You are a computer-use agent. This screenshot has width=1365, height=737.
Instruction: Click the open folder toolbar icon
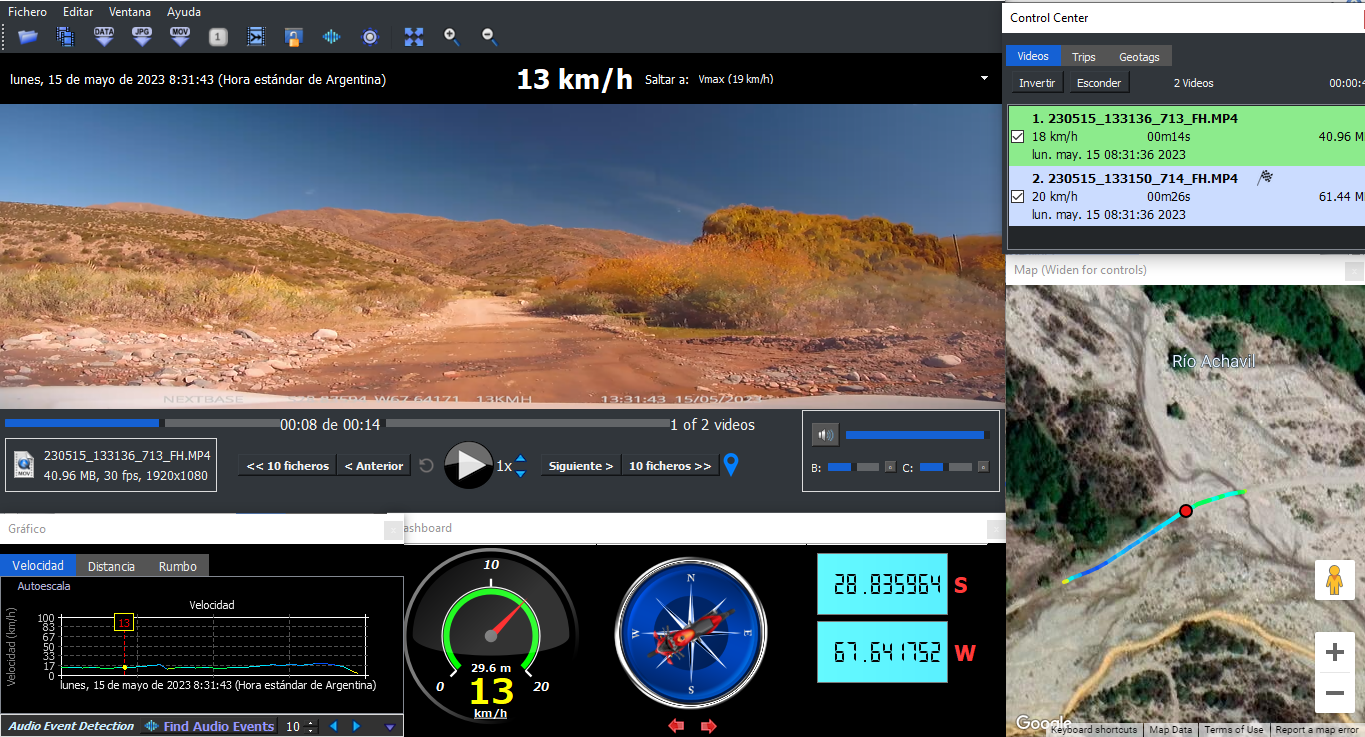click(x=28, y=37)
